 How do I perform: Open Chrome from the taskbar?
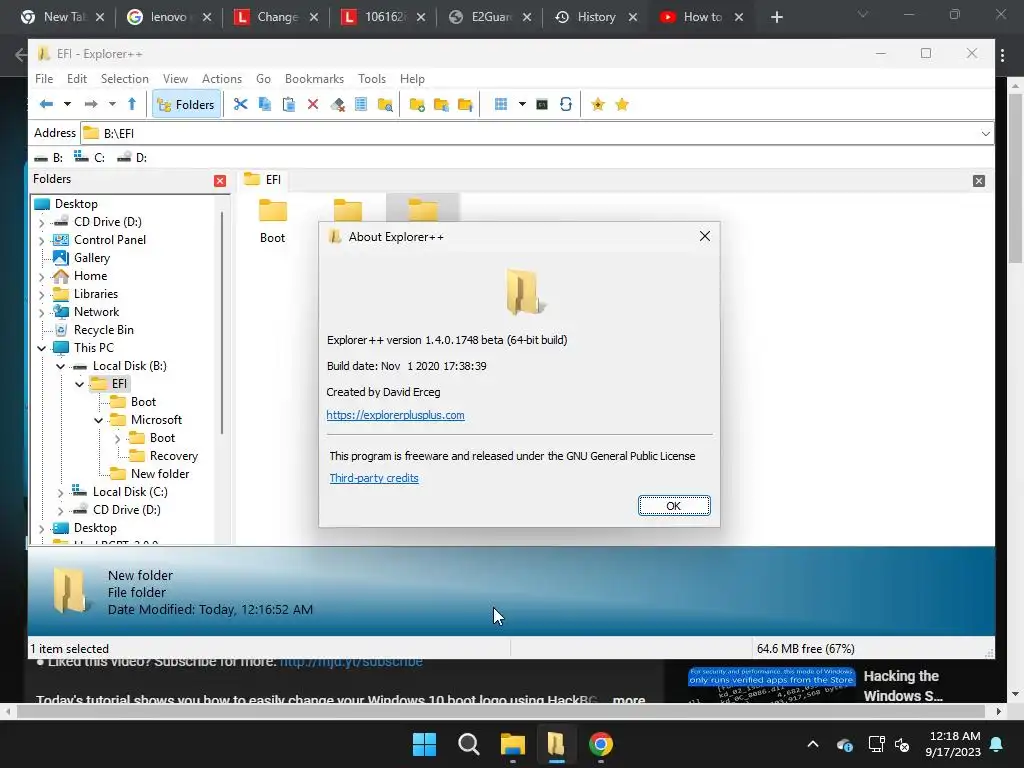(601, 744)
